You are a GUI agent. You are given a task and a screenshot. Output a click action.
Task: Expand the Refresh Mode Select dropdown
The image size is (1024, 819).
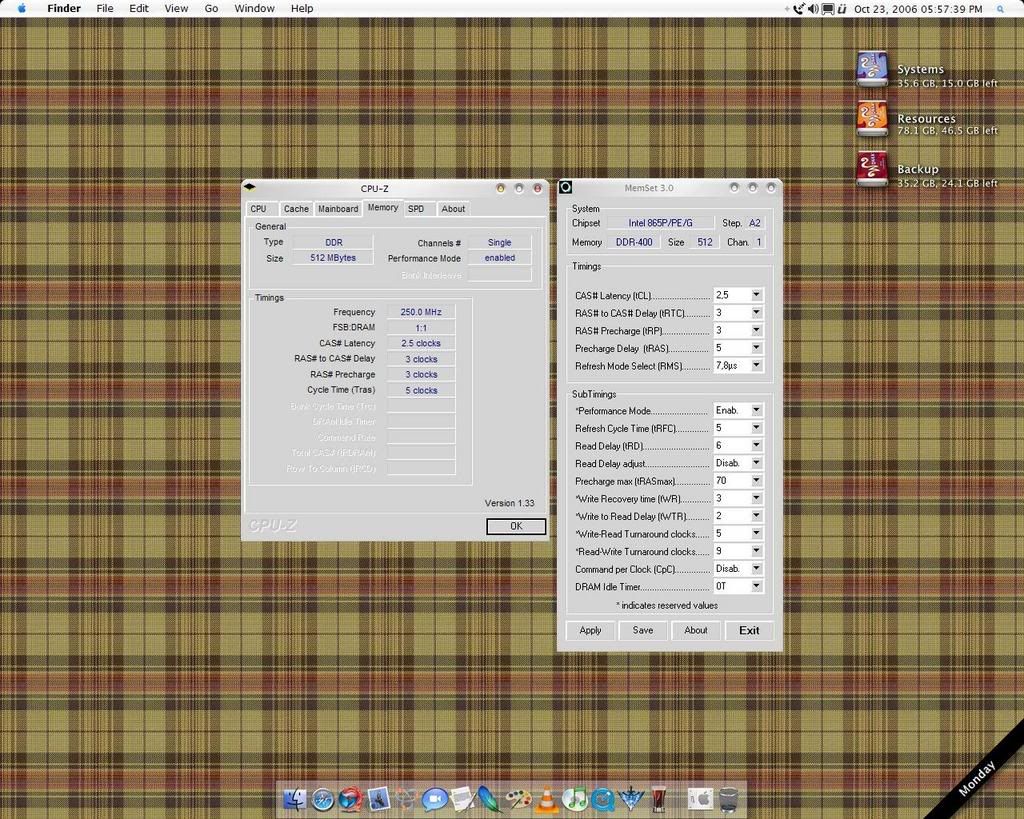pyautogui.click(x=756, y=366)
